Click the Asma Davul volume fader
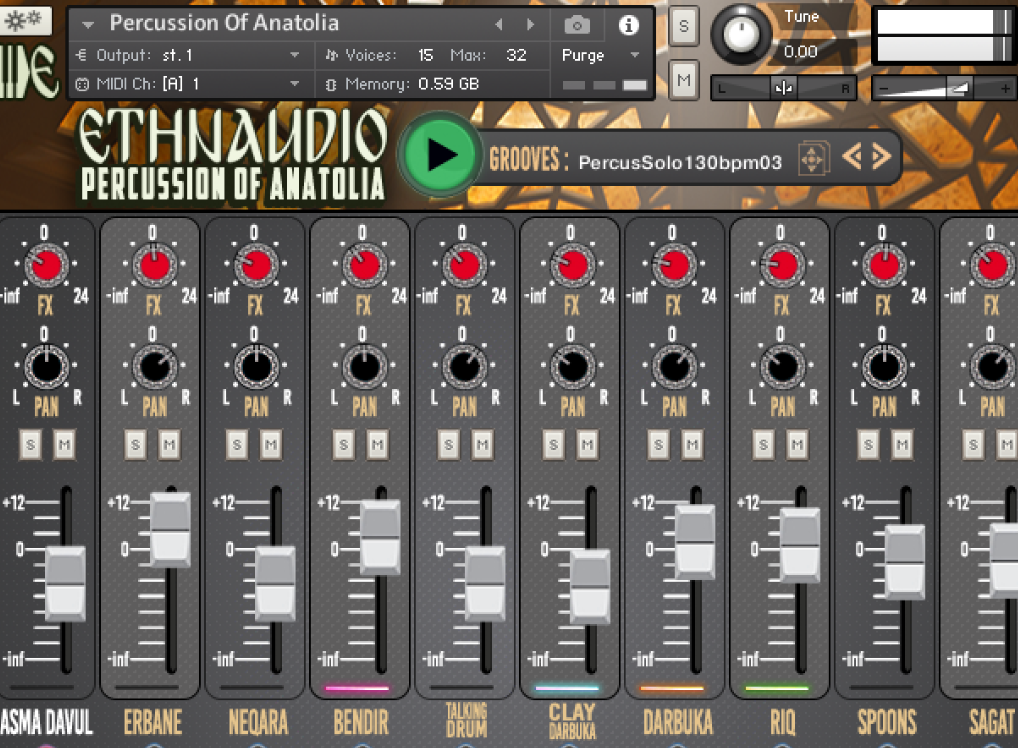1018x748 pixels. 65,584
